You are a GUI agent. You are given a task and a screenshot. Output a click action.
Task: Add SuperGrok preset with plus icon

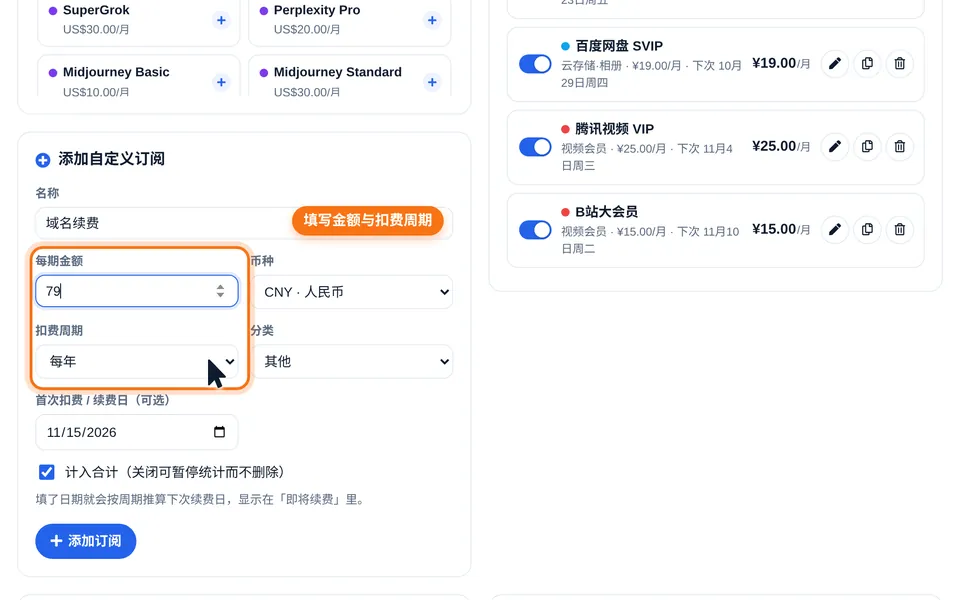click(221, 20)
